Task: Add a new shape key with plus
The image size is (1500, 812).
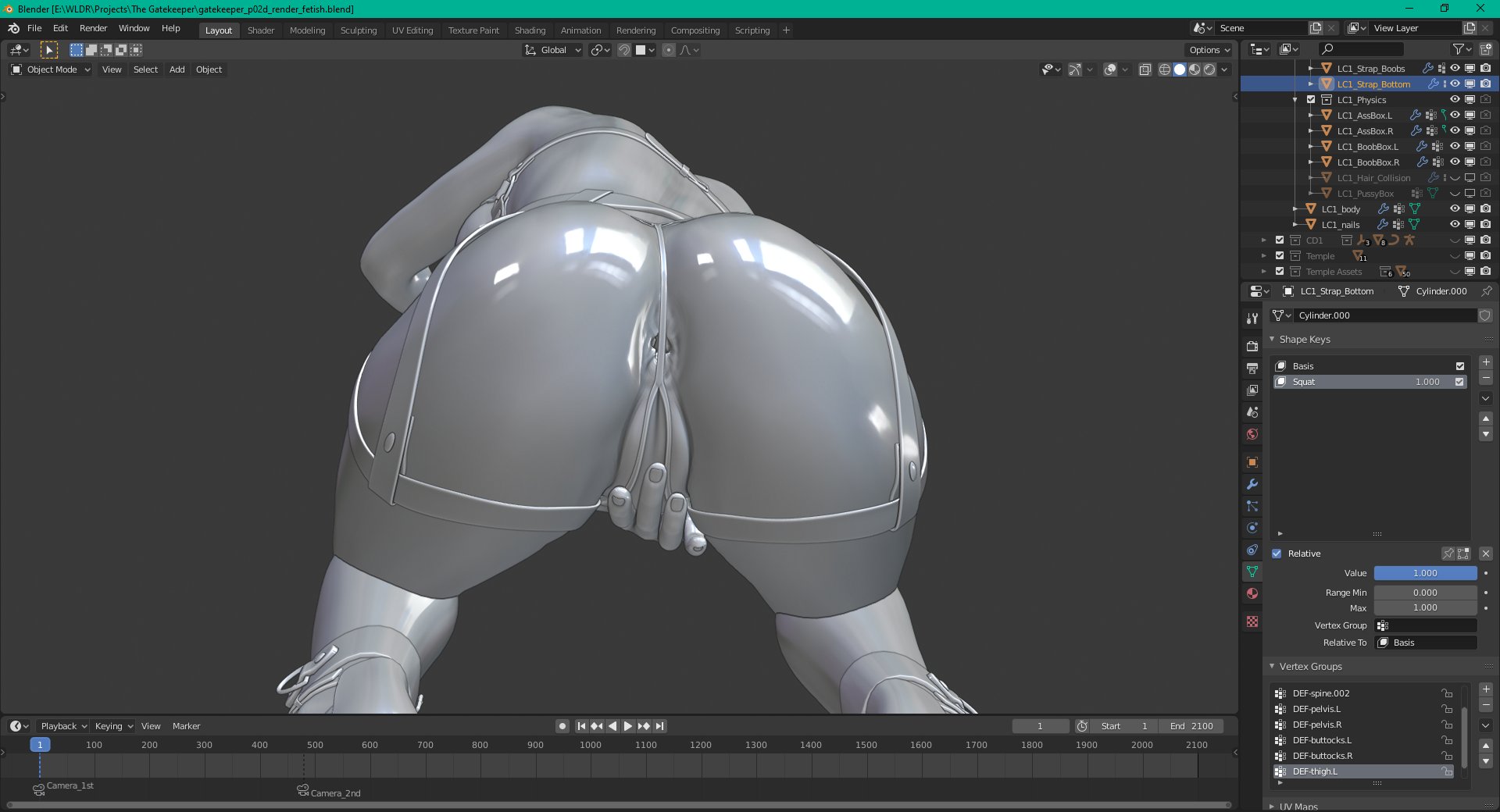Action: [1486, 362]
